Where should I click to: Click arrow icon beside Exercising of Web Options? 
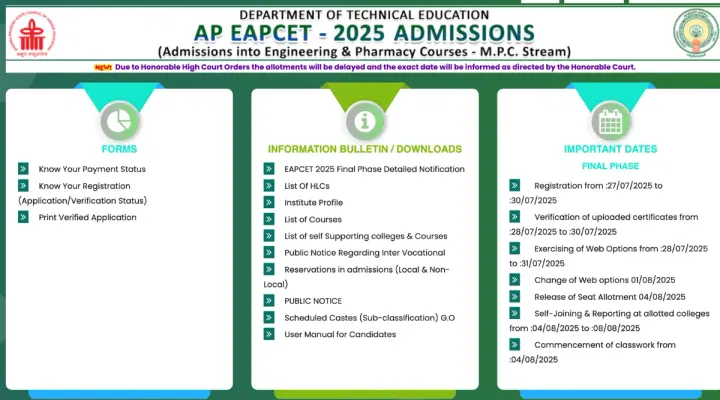click(515, 248)
